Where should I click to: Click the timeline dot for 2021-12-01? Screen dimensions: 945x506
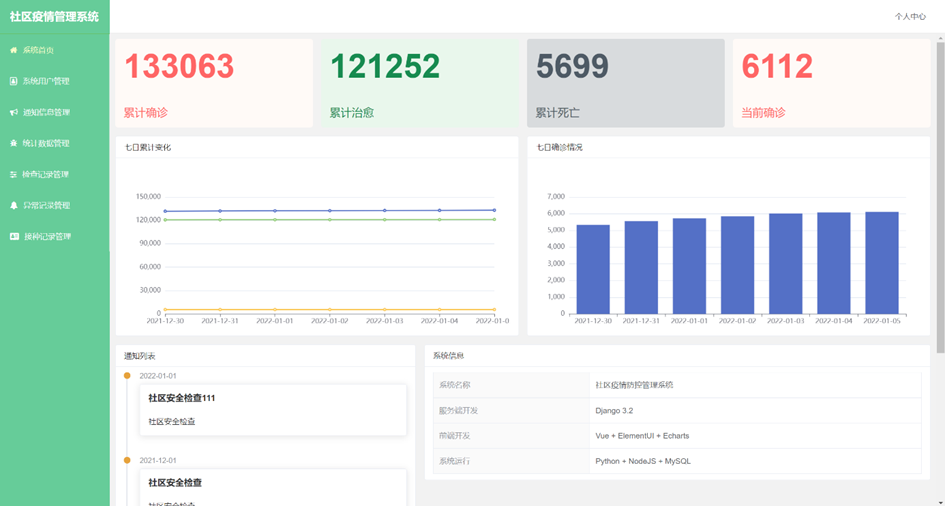click(127, 460)
